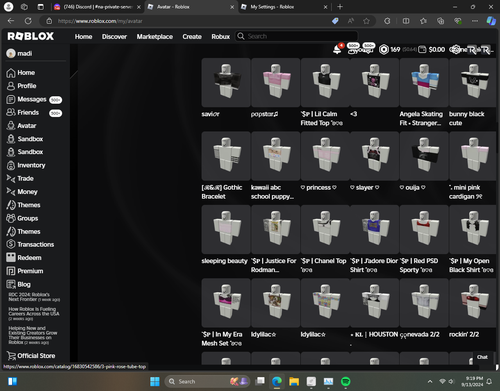Select Red PSD Sporty item thumbnail
This screenshot has width=500, height=391.
(x=424, y=229)
